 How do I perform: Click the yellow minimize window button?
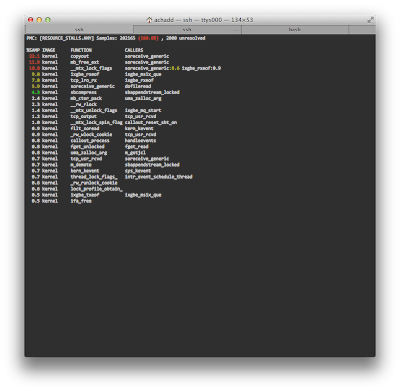(39, 20)
